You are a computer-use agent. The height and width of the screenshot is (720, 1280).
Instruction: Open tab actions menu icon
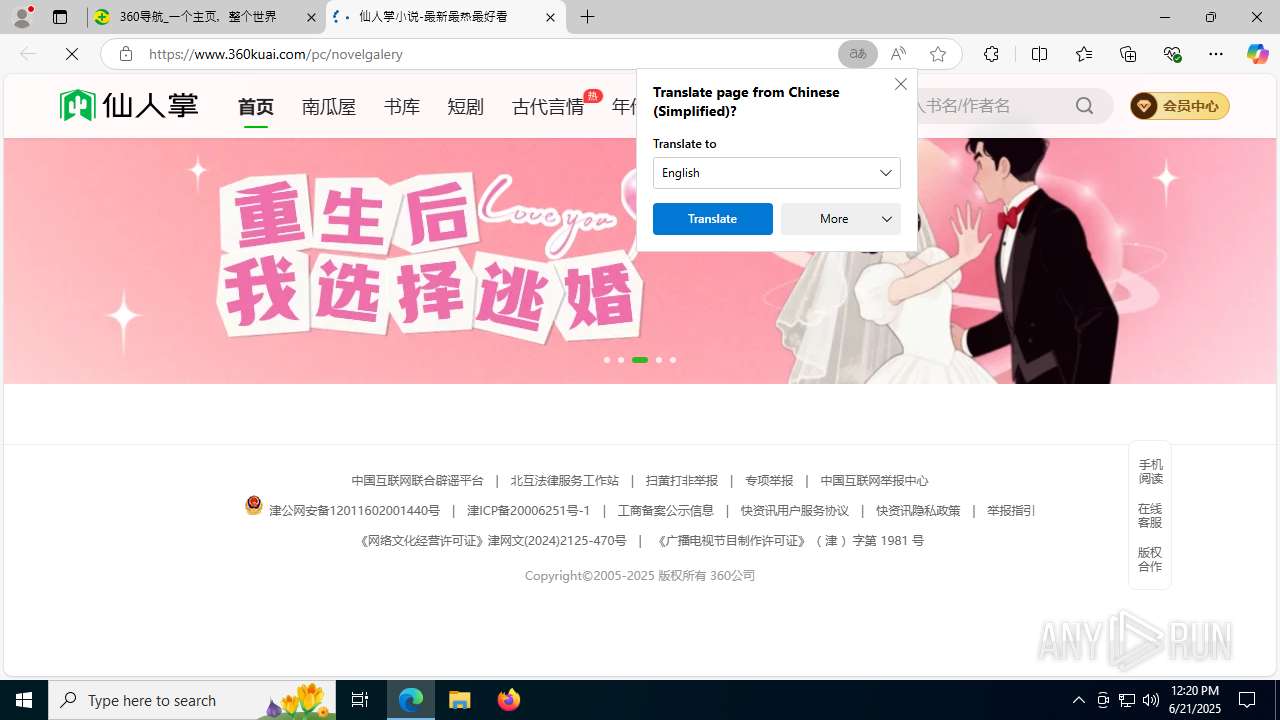point(60,17)
